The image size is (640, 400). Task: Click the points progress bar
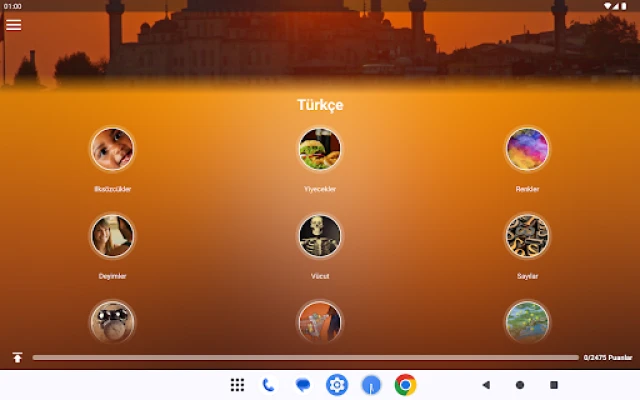(305, 357)
